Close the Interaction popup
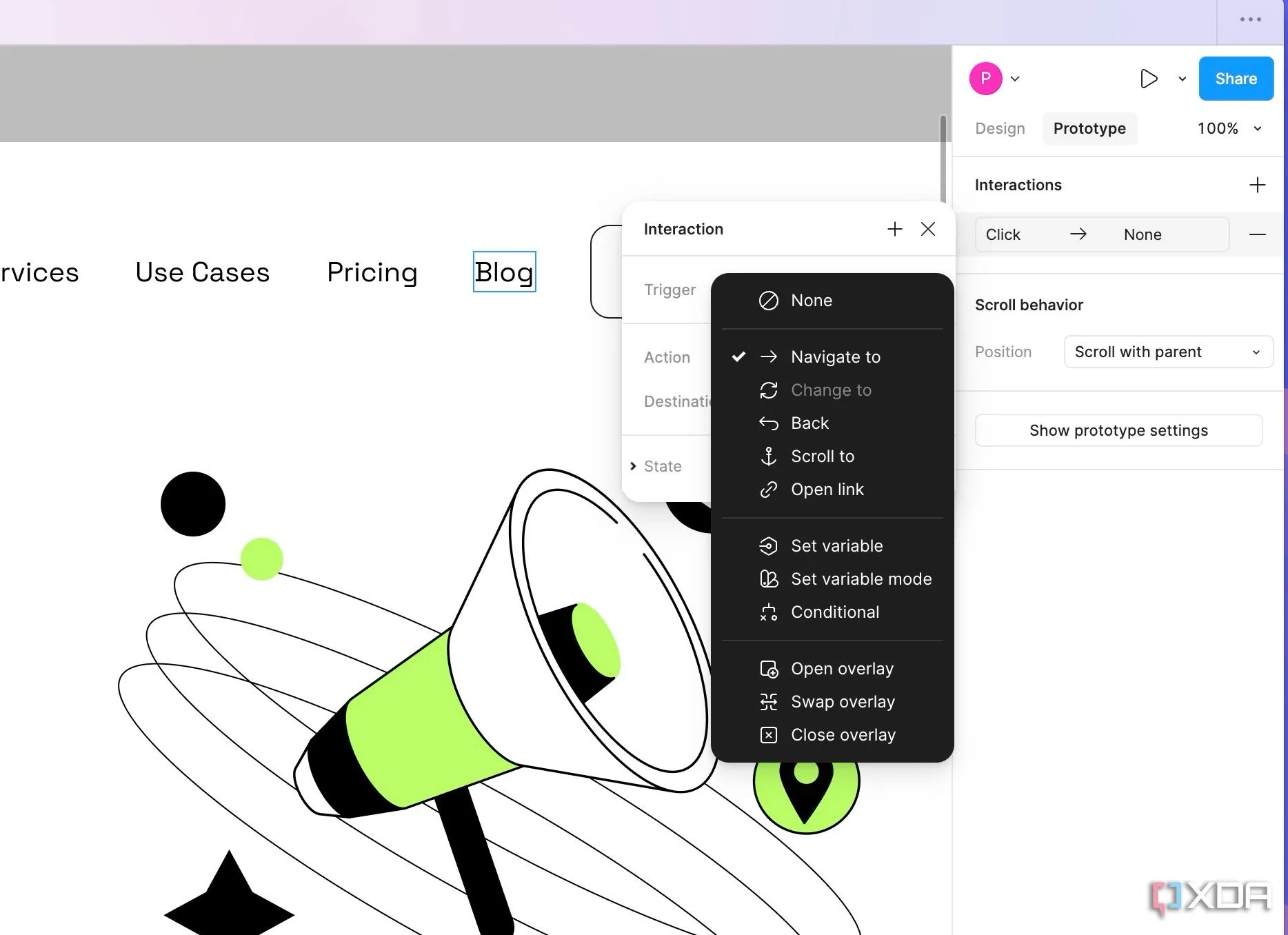Image resolution: width=1288 pixels, height=935 pixels. 928,229
